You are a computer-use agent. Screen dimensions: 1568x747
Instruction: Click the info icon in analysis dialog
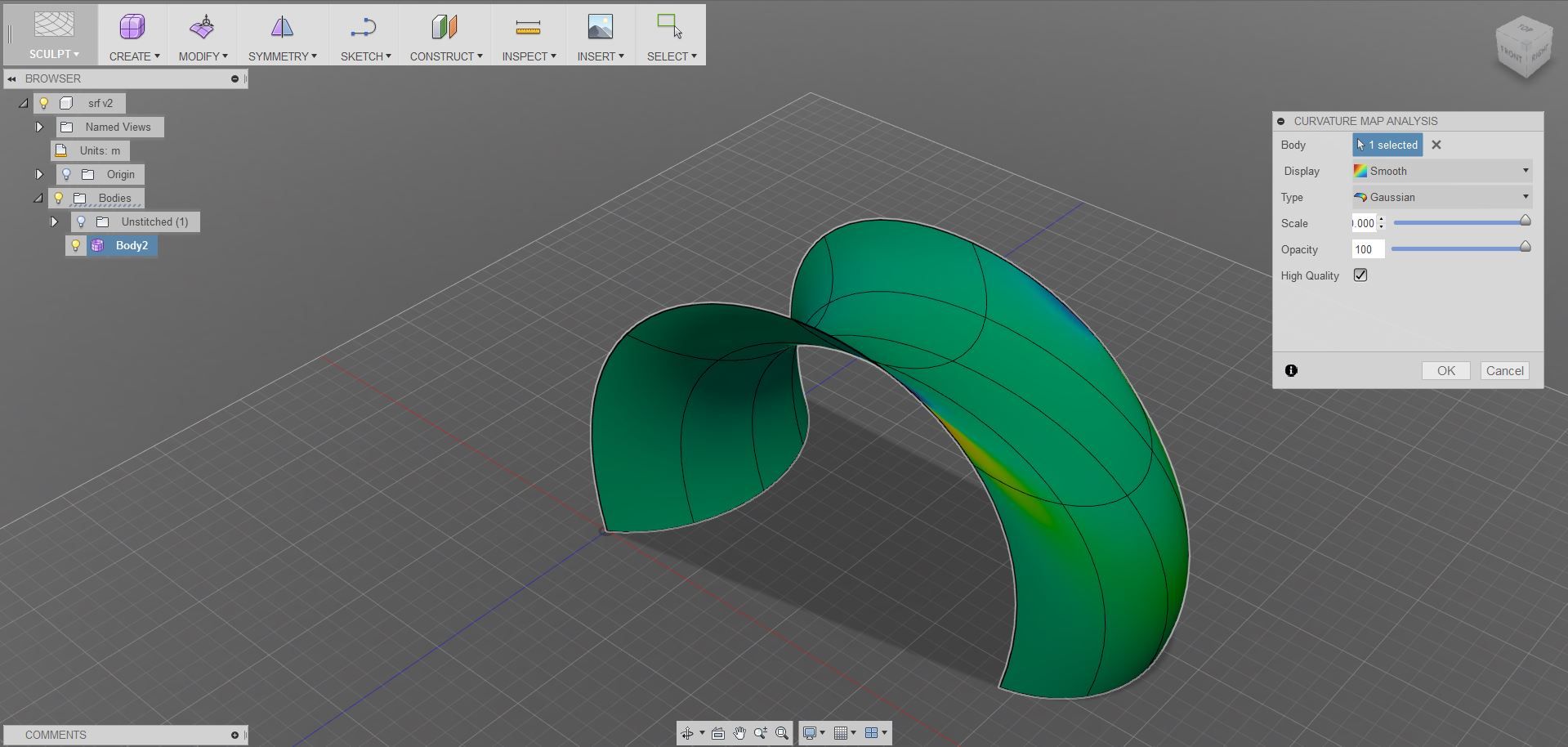(1291, 370)
